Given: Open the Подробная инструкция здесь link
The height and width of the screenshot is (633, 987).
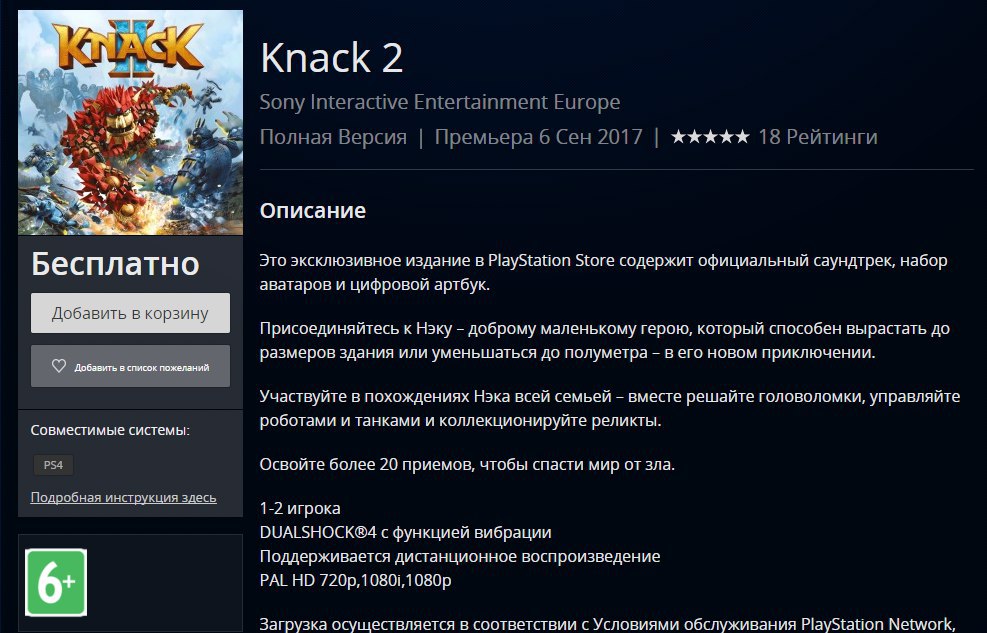Looking at the screenshot, I should point(123,497).
